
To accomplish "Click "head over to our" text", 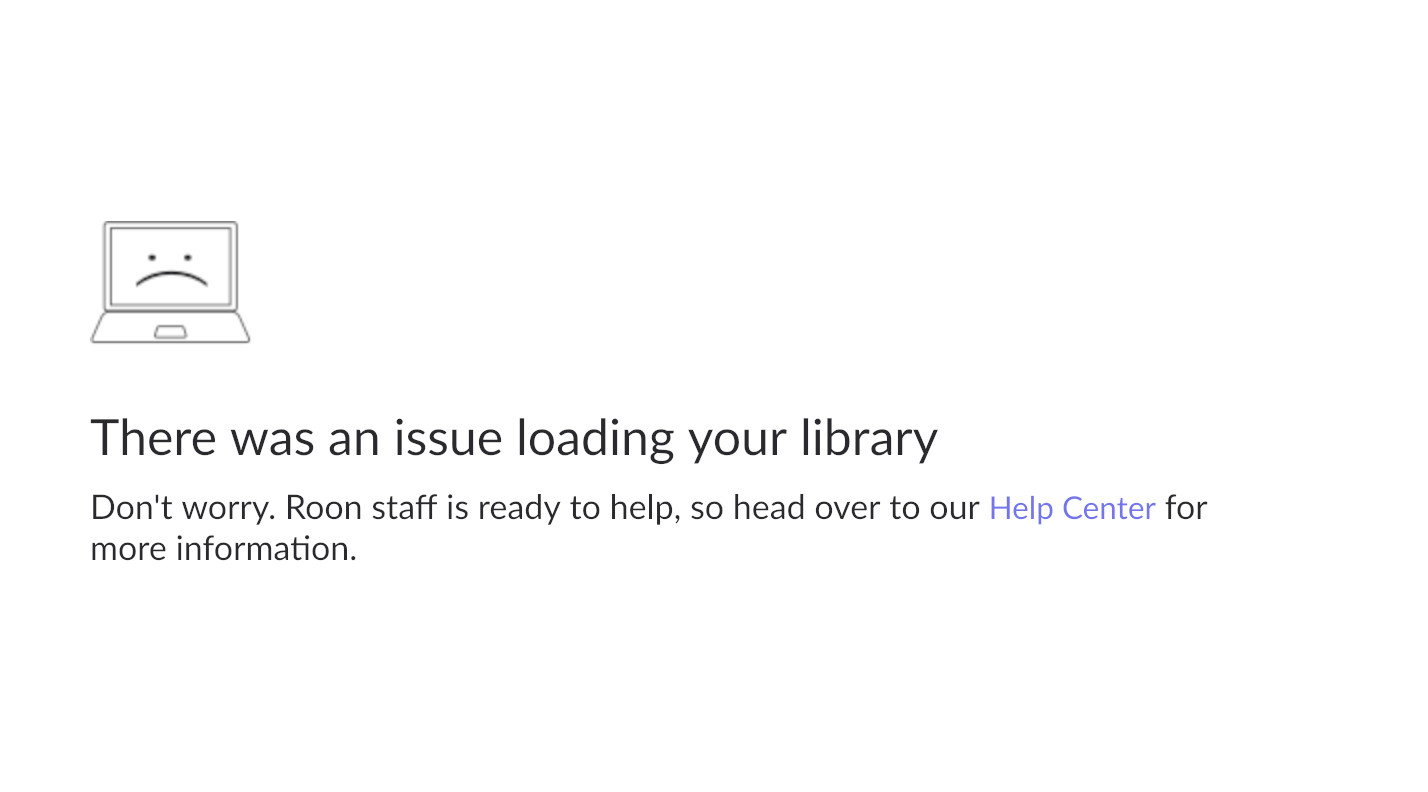I will point(856,508).
